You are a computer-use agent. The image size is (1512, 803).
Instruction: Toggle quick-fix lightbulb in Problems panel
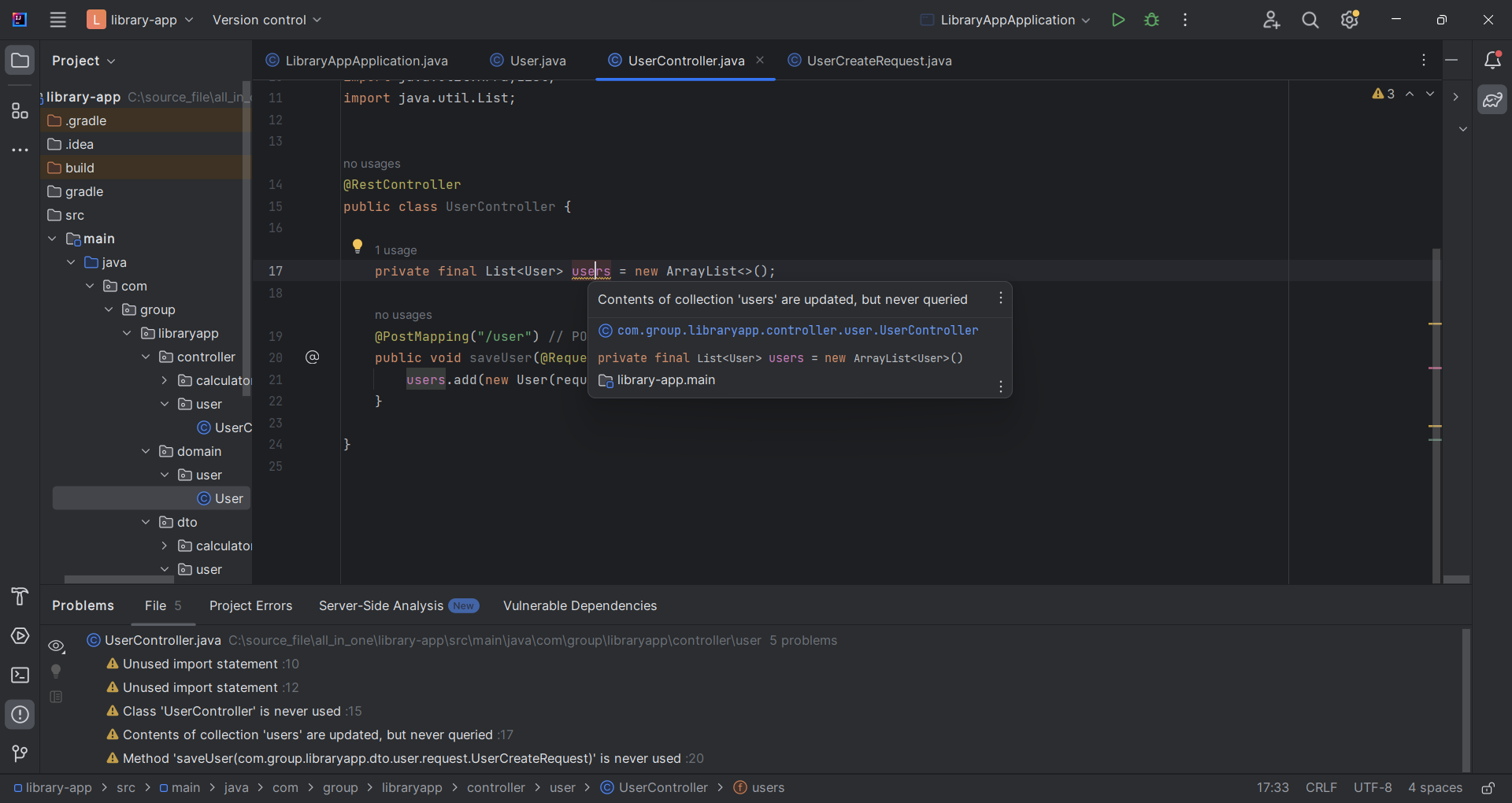click(x=56, y=672)
